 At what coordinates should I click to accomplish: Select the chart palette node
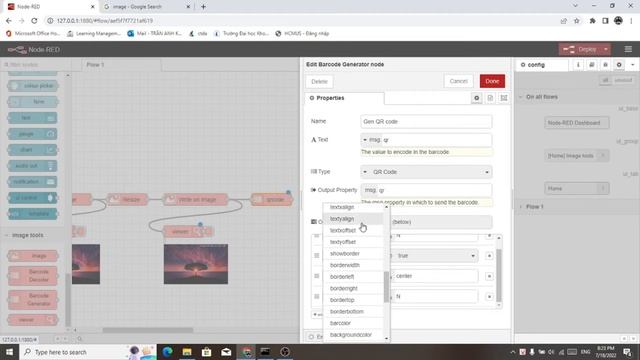click(x=33, y=150)
